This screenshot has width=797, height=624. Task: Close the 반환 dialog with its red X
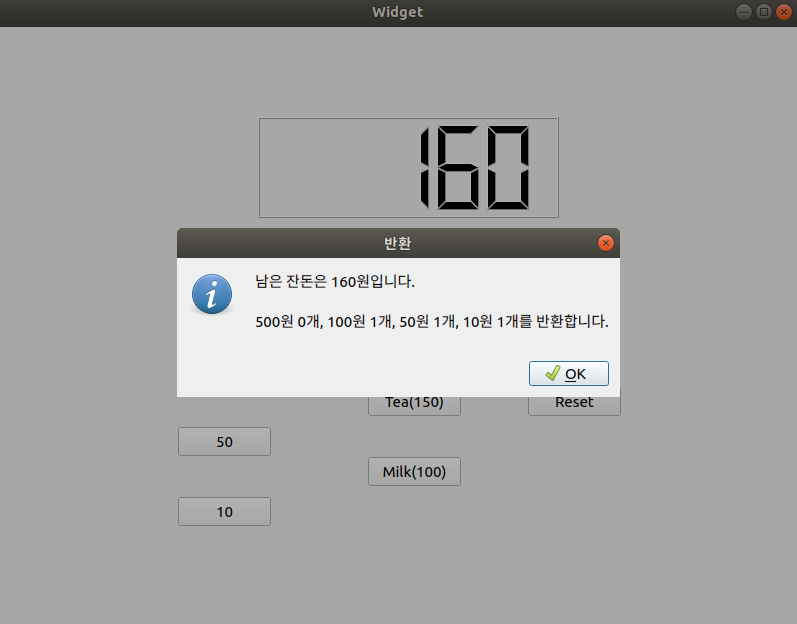click(x=605, y=243)
